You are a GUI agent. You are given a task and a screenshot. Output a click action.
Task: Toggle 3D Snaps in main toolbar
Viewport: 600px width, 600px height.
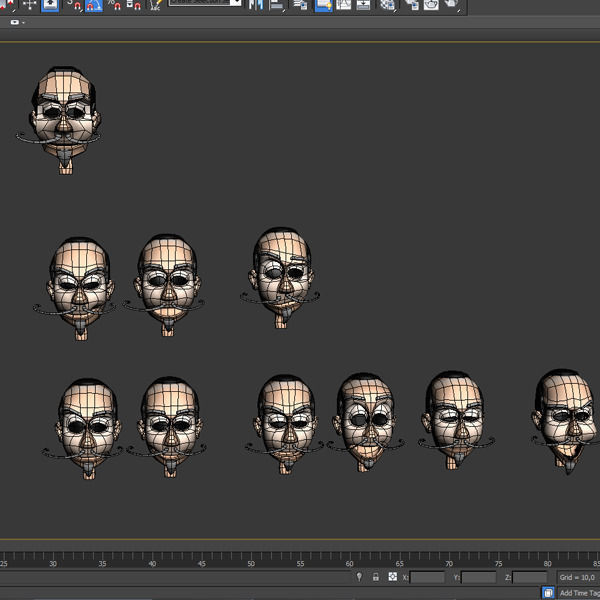(x=74, y=4)
